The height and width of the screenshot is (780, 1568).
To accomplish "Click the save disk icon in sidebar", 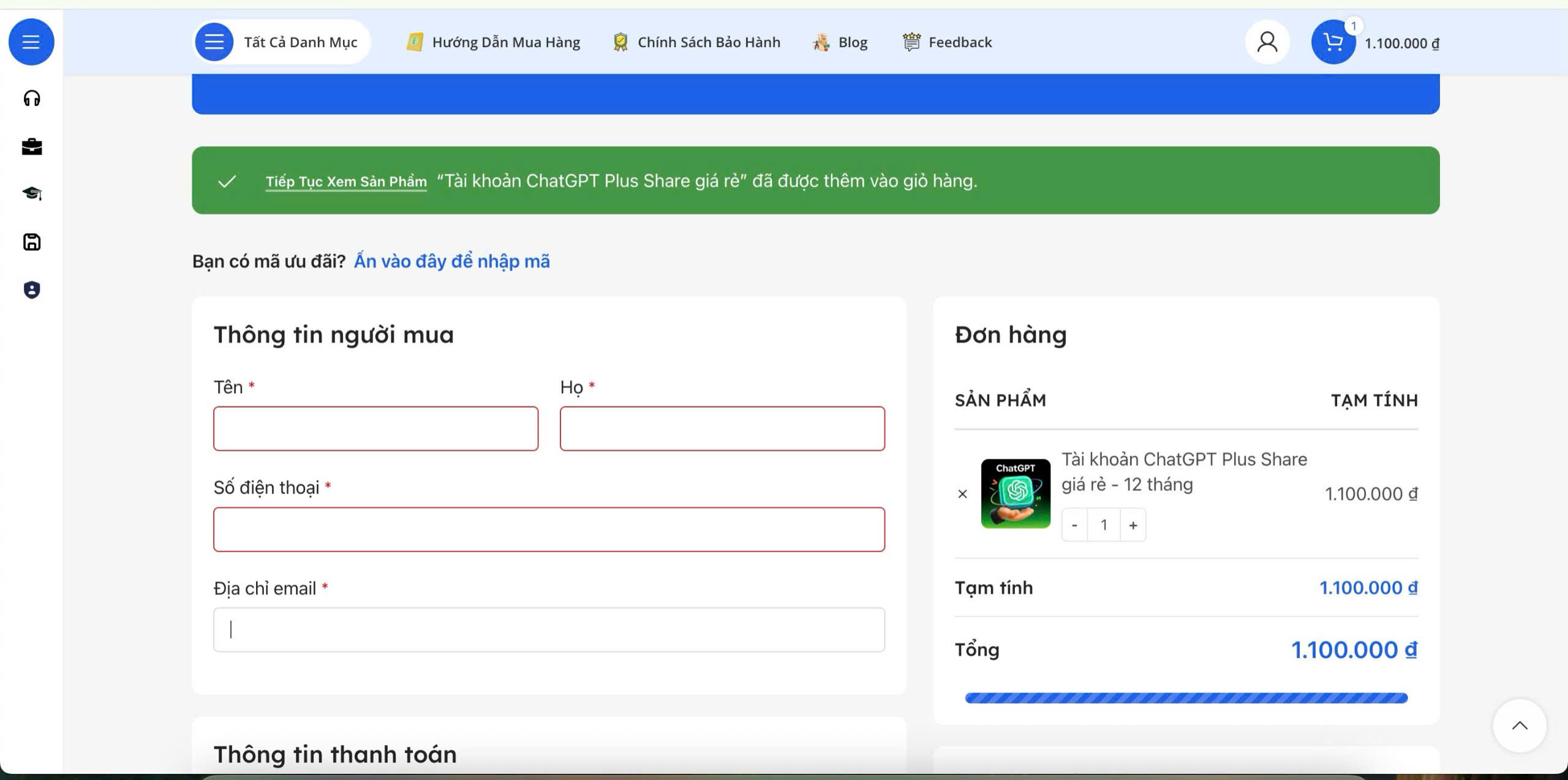I will pyautogui.click(x=32, y=242).
